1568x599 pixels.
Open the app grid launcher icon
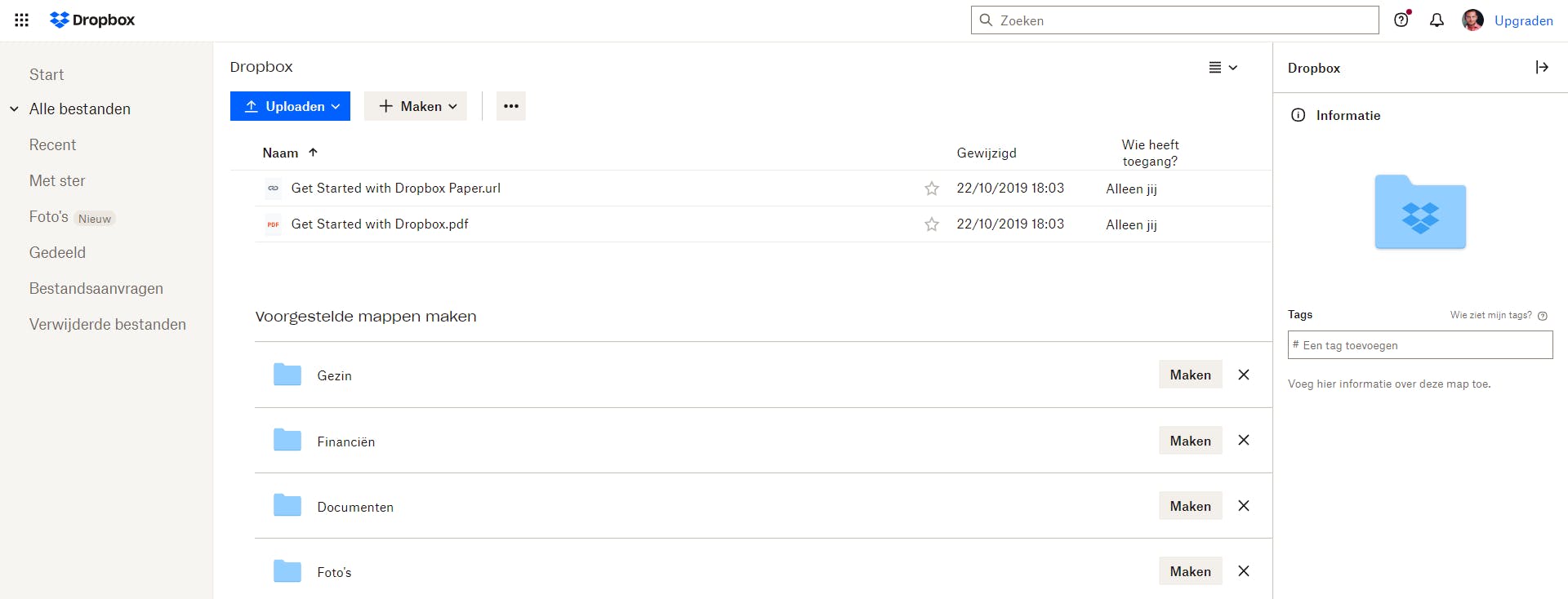[x=22, y=20]
